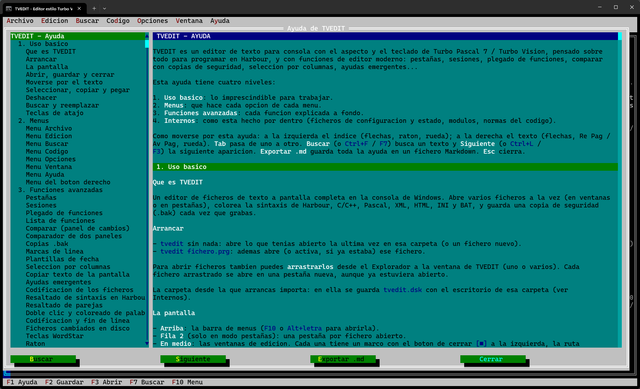This screenshot has height=389, width=640.
Task: Select 'Menu Opciones' index entry
Action: point(51,159)
